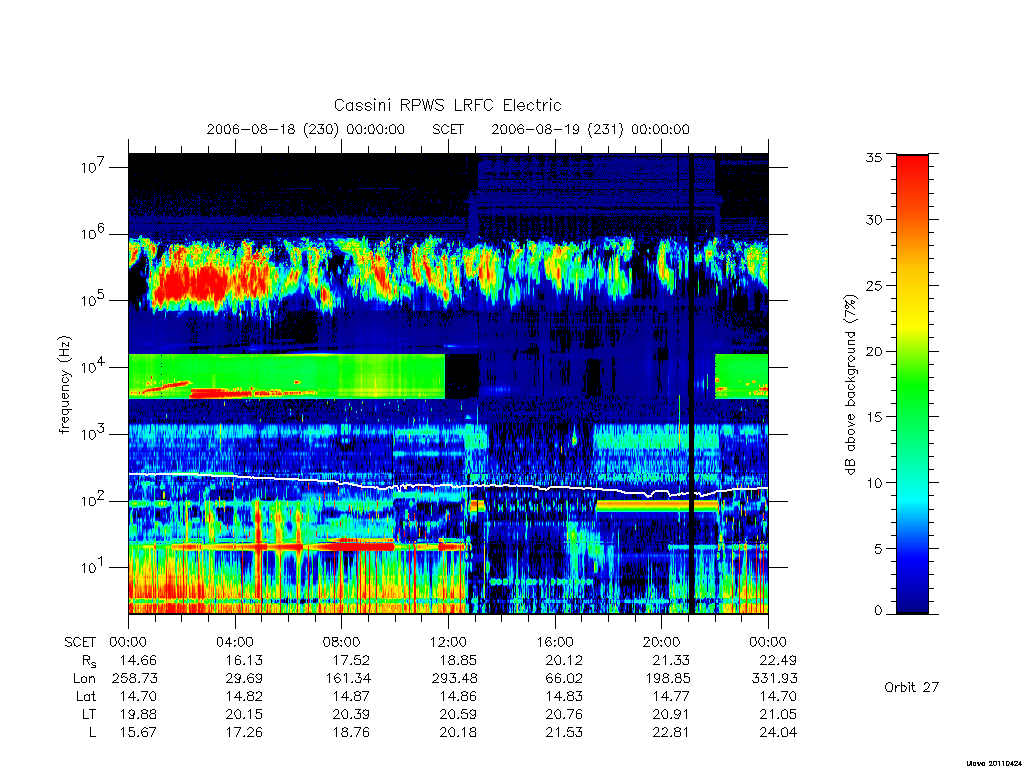Click the L value '21.53'
The width and height of the screenshot is (1024, 768).
point(564,733)
